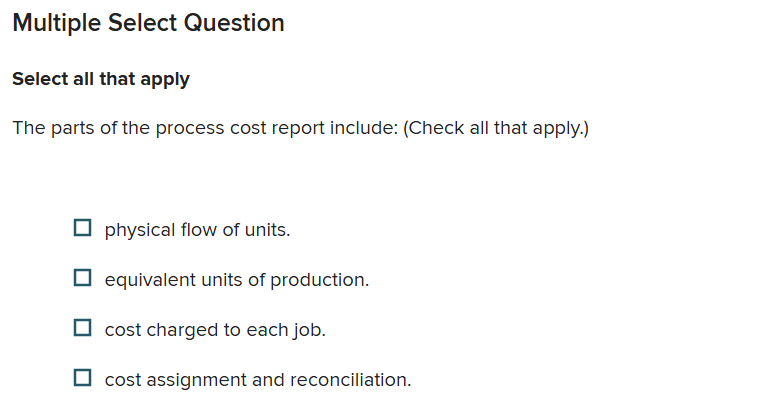The height and width of the screenshot is (416, 763).
Task: Check the "equivalent units of production" checkbox
Action: 82,278
